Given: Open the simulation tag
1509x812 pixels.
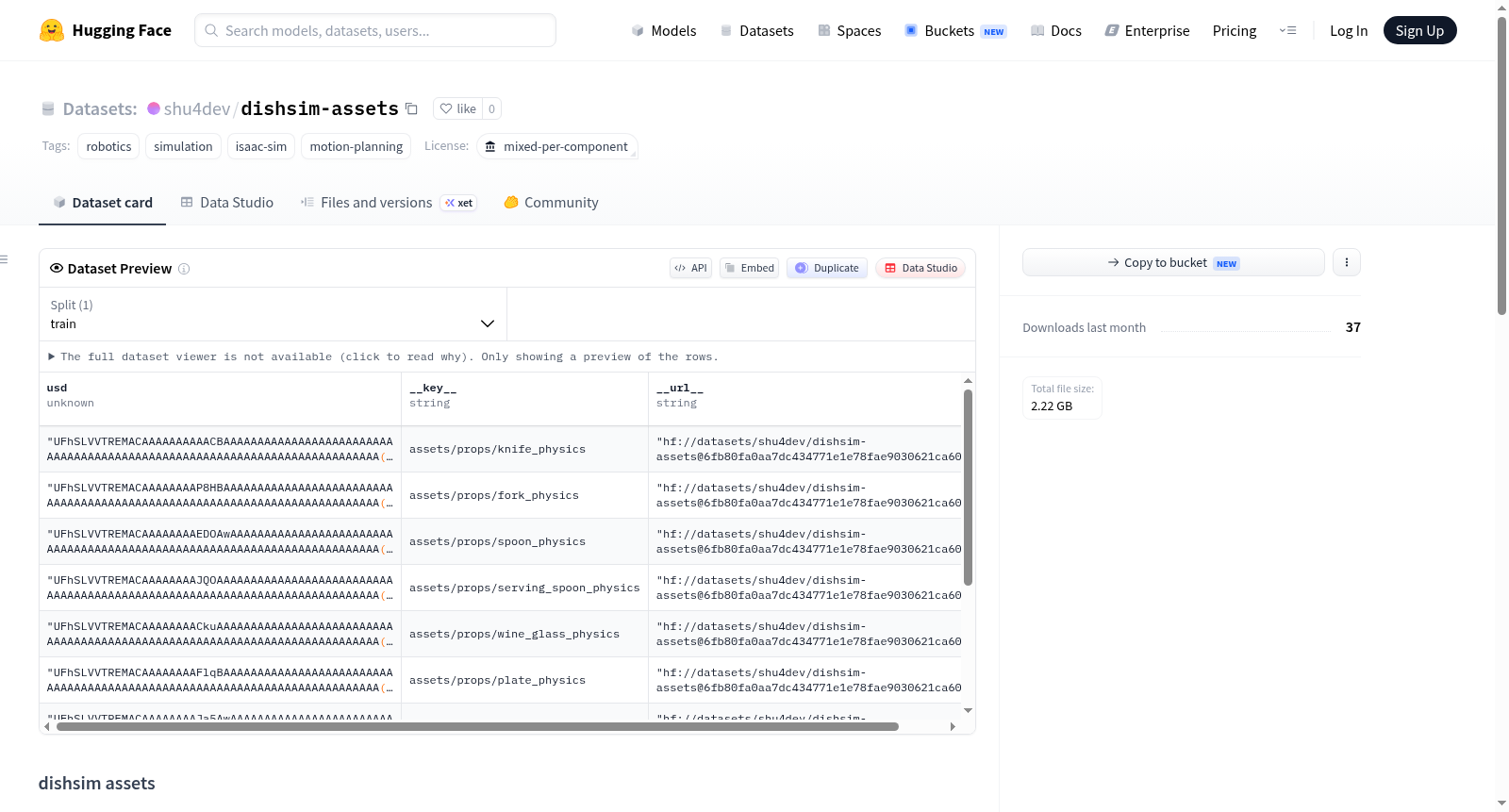Looking at the screenshot, I should pyautogui.click(x=183, y=146).
